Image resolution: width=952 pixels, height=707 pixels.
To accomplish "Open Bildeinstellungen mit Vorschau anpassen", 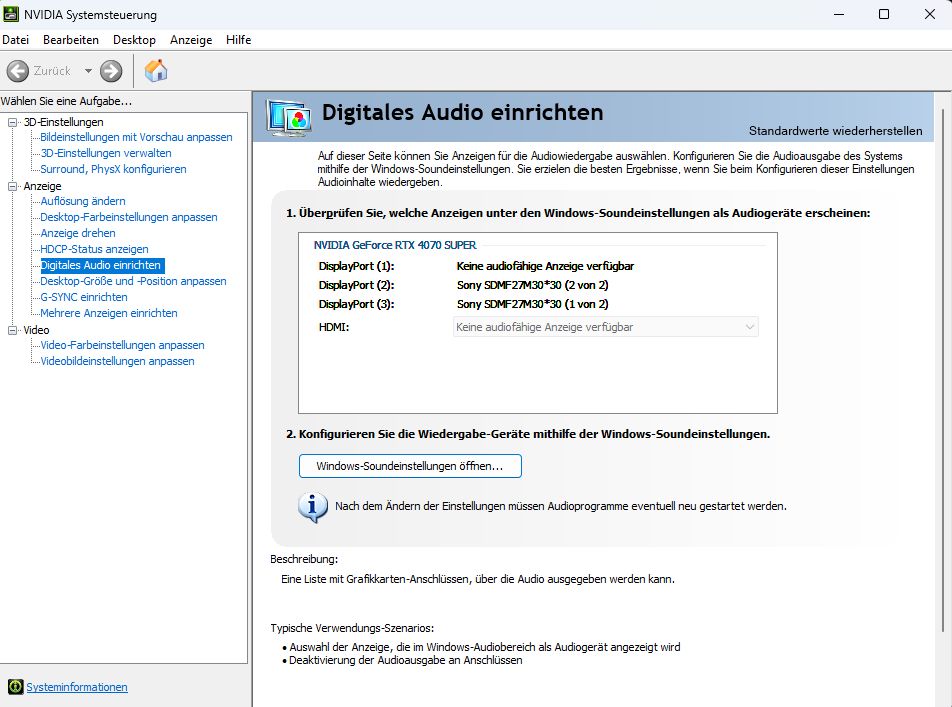I will click(x=136, y=137).
